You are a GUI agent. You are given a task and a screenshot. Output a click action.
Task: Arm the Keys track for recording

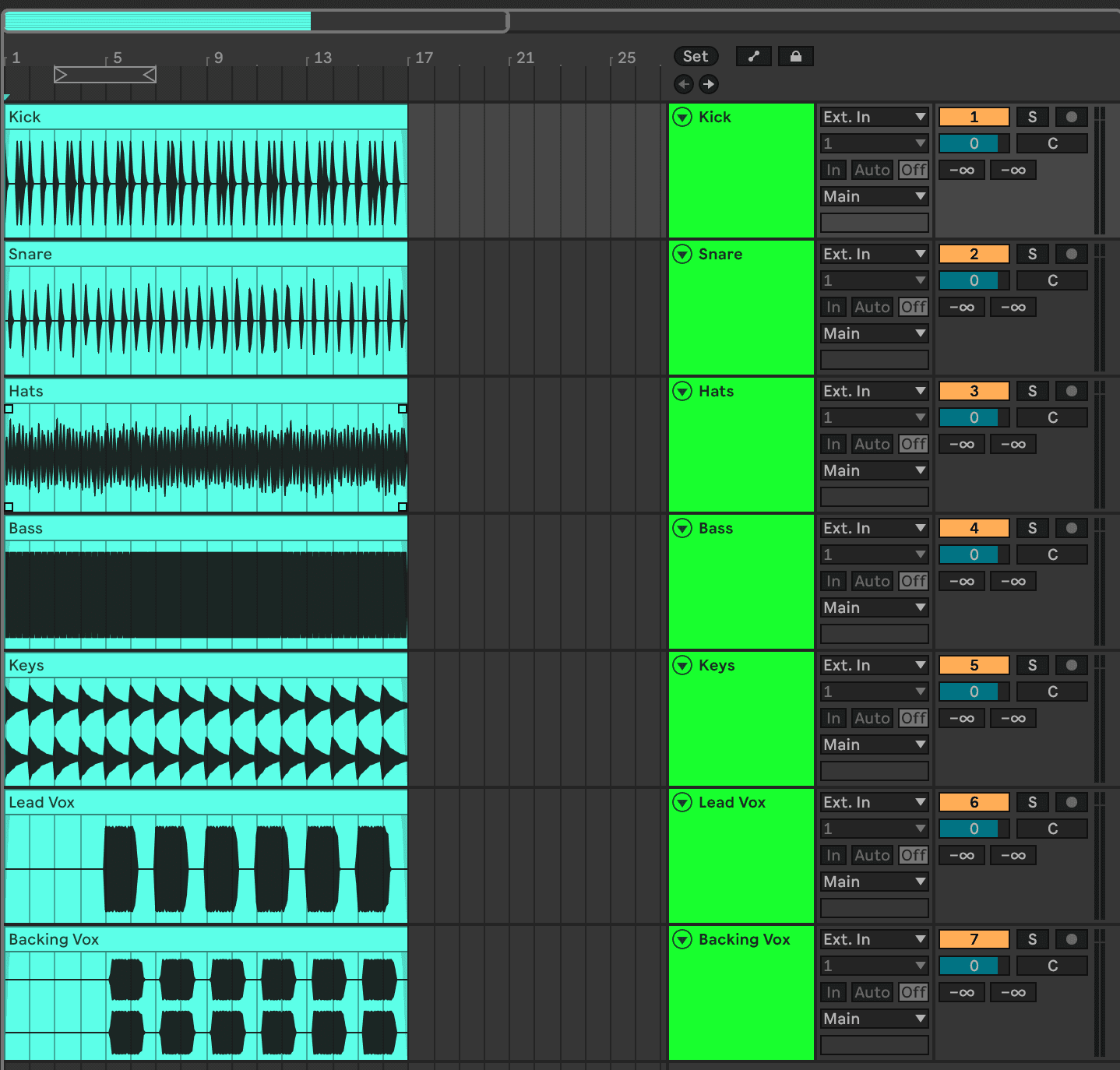[x=1072, y=665]
